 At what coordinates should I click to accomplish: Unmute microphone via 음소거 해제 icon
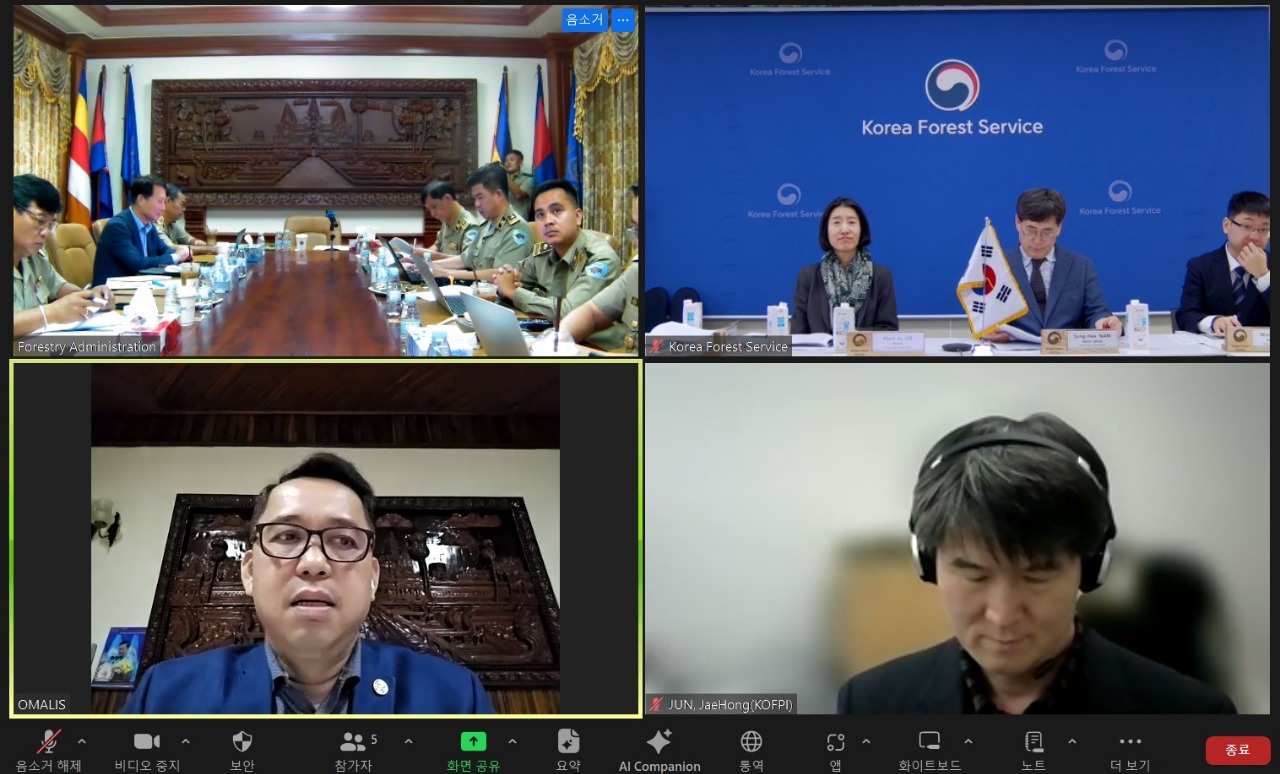click(x=48, y=741)
